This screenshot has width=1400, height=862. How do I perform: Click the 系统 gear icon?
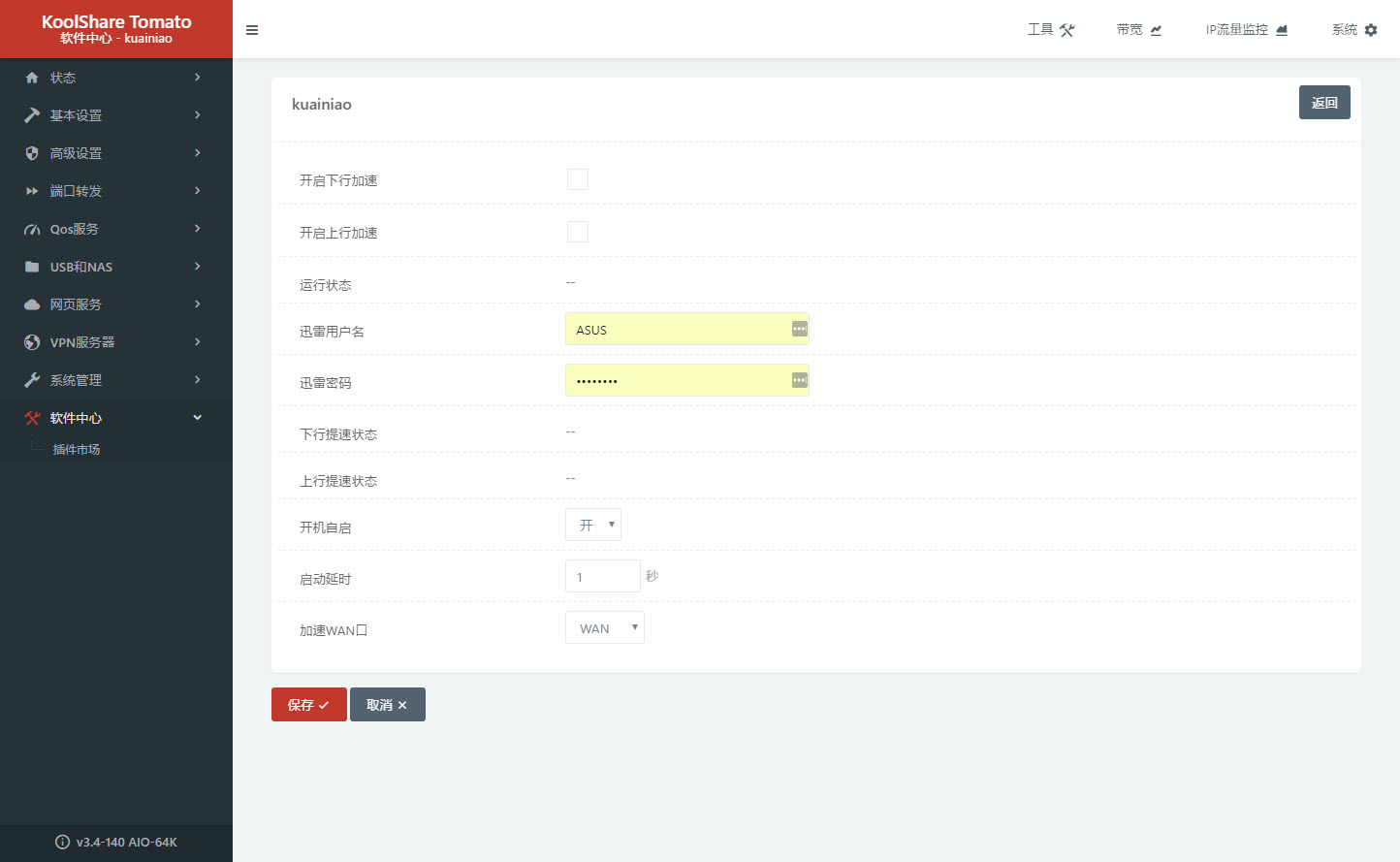pyautogui.click(x=1371, y=30)
